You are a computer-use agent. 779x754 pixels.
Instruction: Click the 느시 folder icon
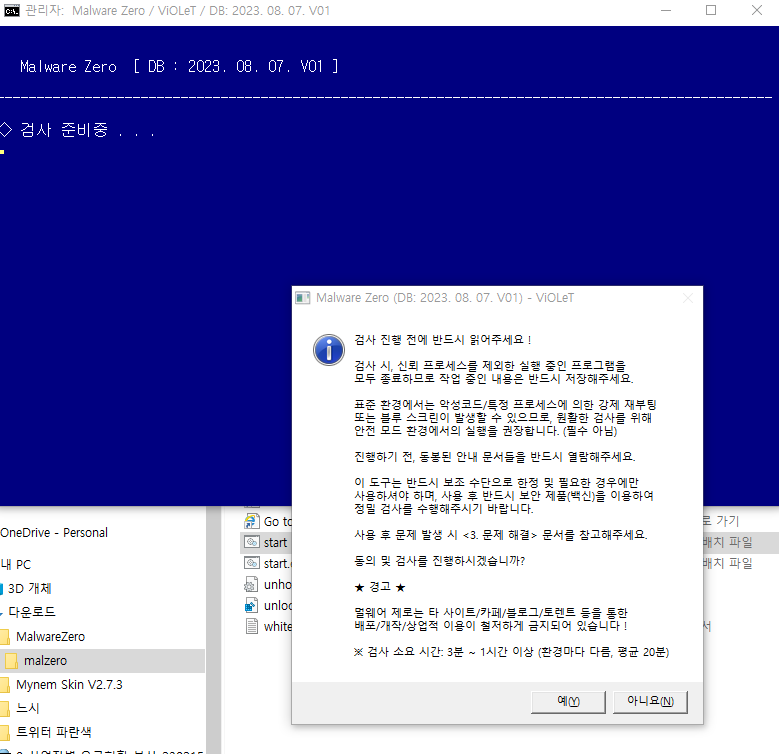(x=5, y=708)
